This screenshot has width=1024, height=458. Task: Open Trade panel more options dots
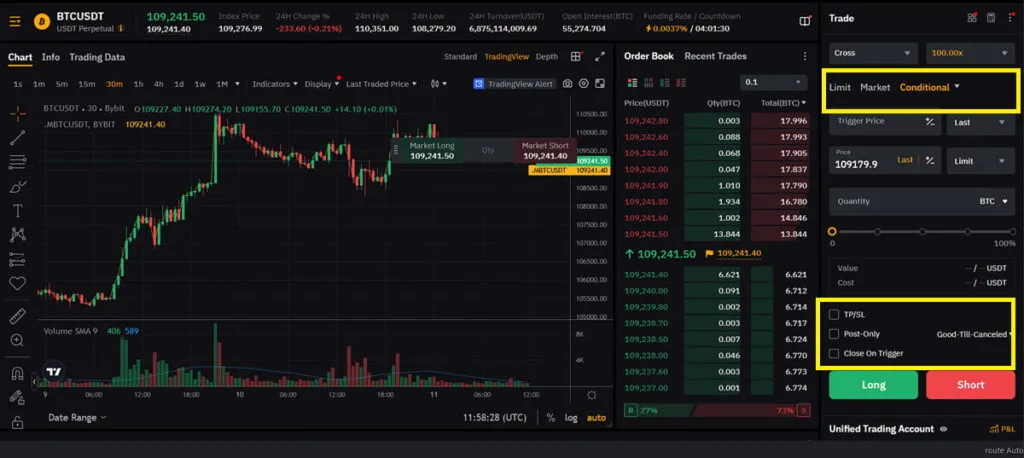click(1010, 18)
